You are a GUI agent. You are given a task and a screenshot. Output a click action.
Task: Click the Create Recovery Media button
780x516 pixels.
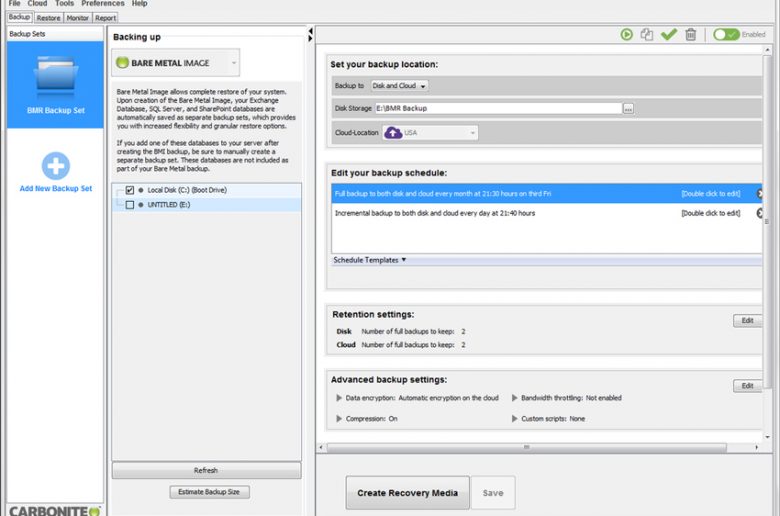click(x=407, y=493)
